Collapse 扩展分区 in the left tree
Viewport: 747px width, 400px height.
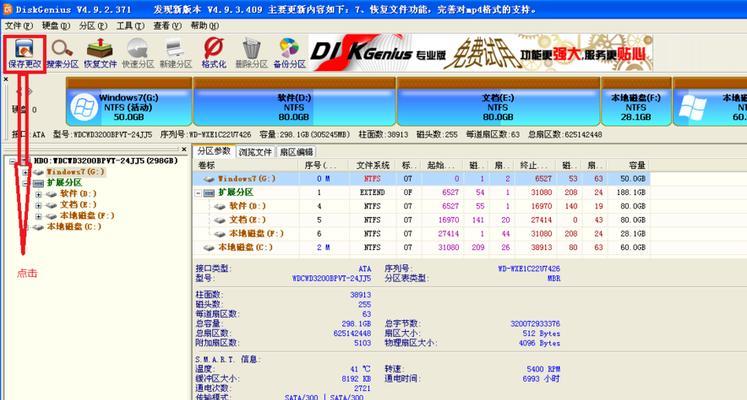[x=25, y=183]
